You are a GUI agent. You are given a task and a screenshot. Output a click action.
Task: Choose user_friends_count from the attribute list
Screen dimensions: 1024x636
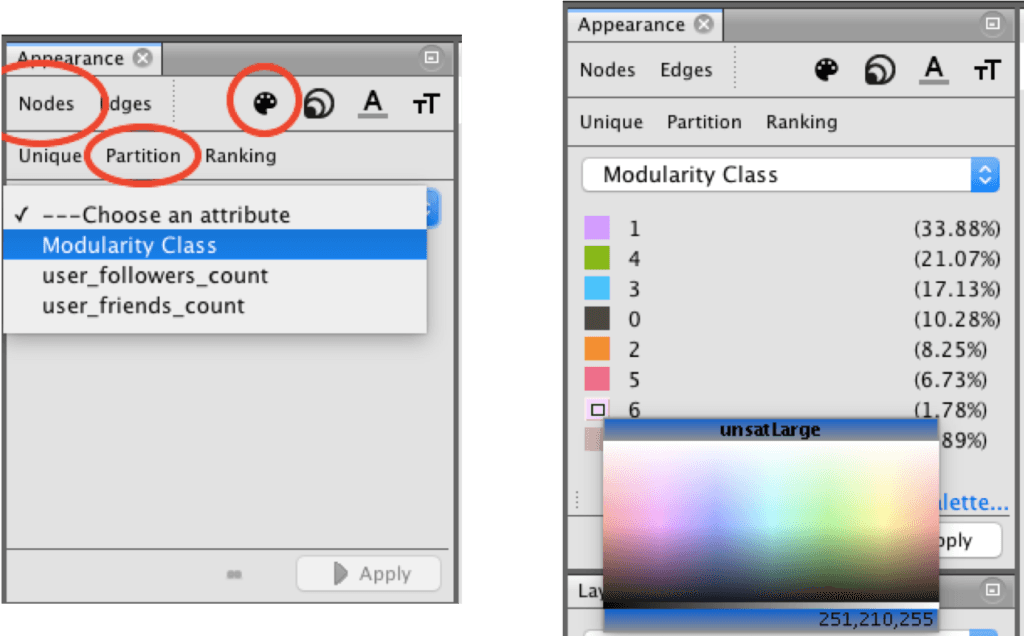(143, 306)
